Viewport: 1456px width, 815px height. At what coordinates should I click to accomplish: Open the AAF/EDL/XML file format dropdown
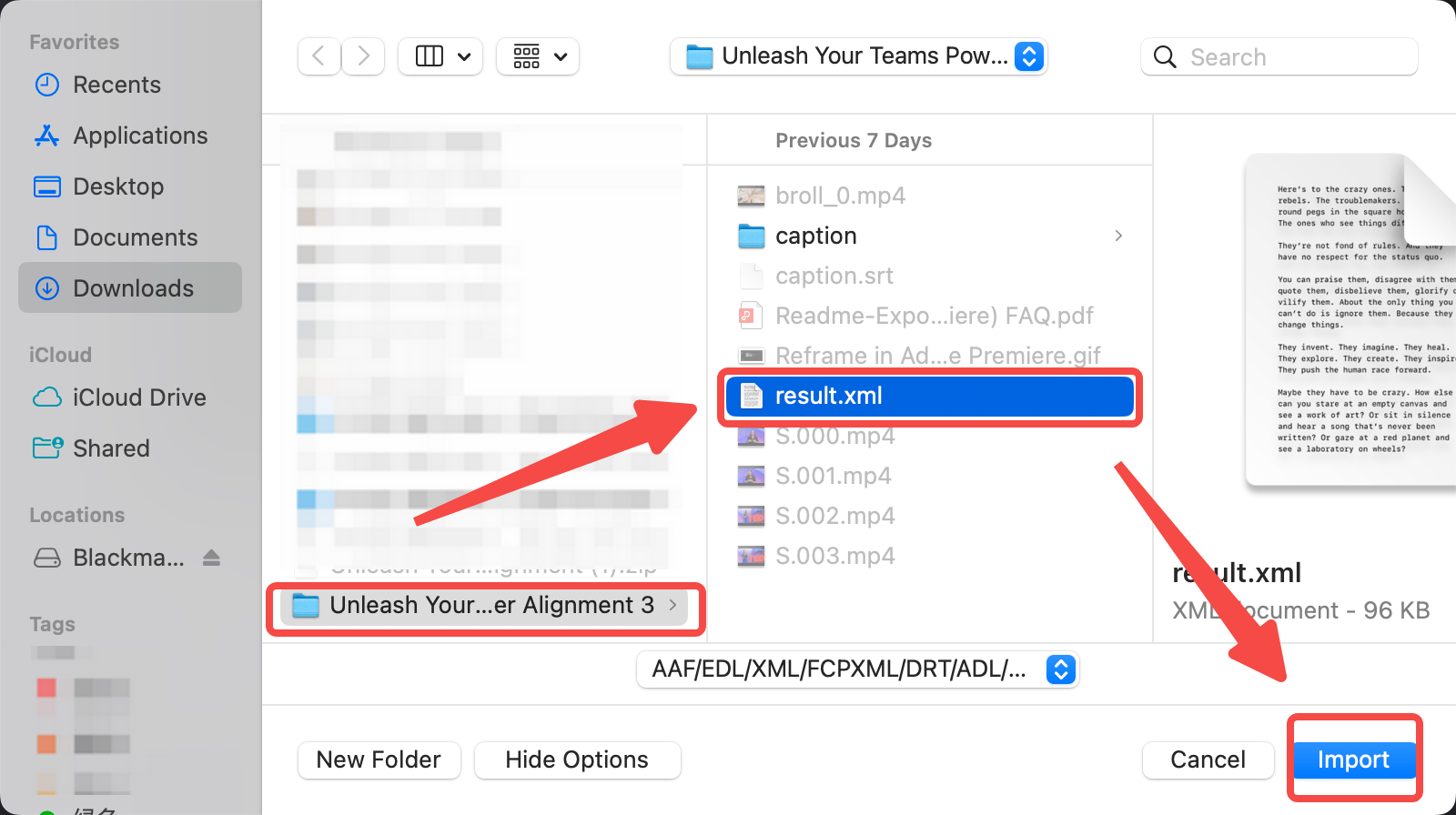coord(858,669)
